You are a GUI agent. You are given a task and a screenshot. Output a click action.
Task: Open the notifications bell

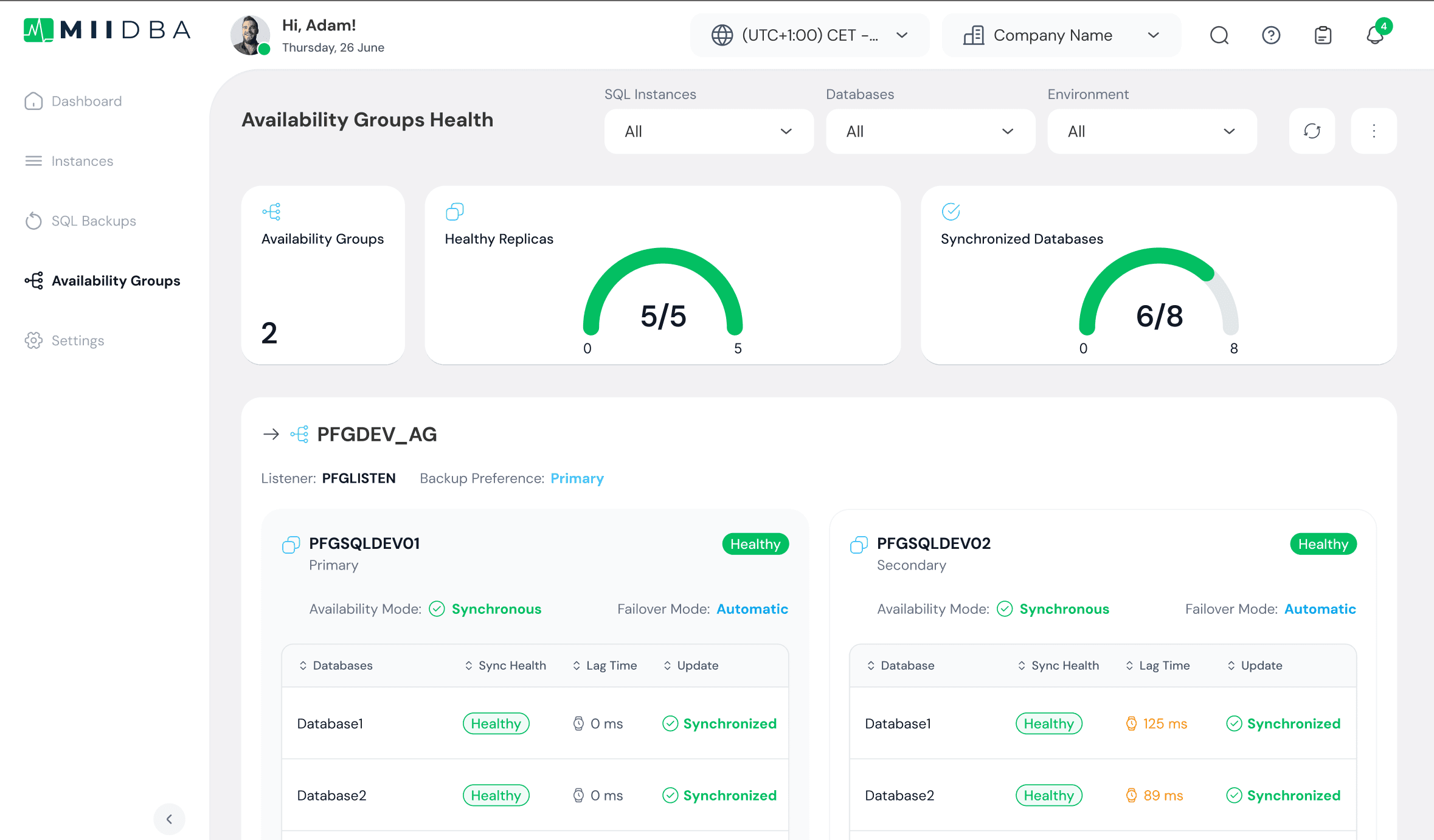tap(1376, 35)
